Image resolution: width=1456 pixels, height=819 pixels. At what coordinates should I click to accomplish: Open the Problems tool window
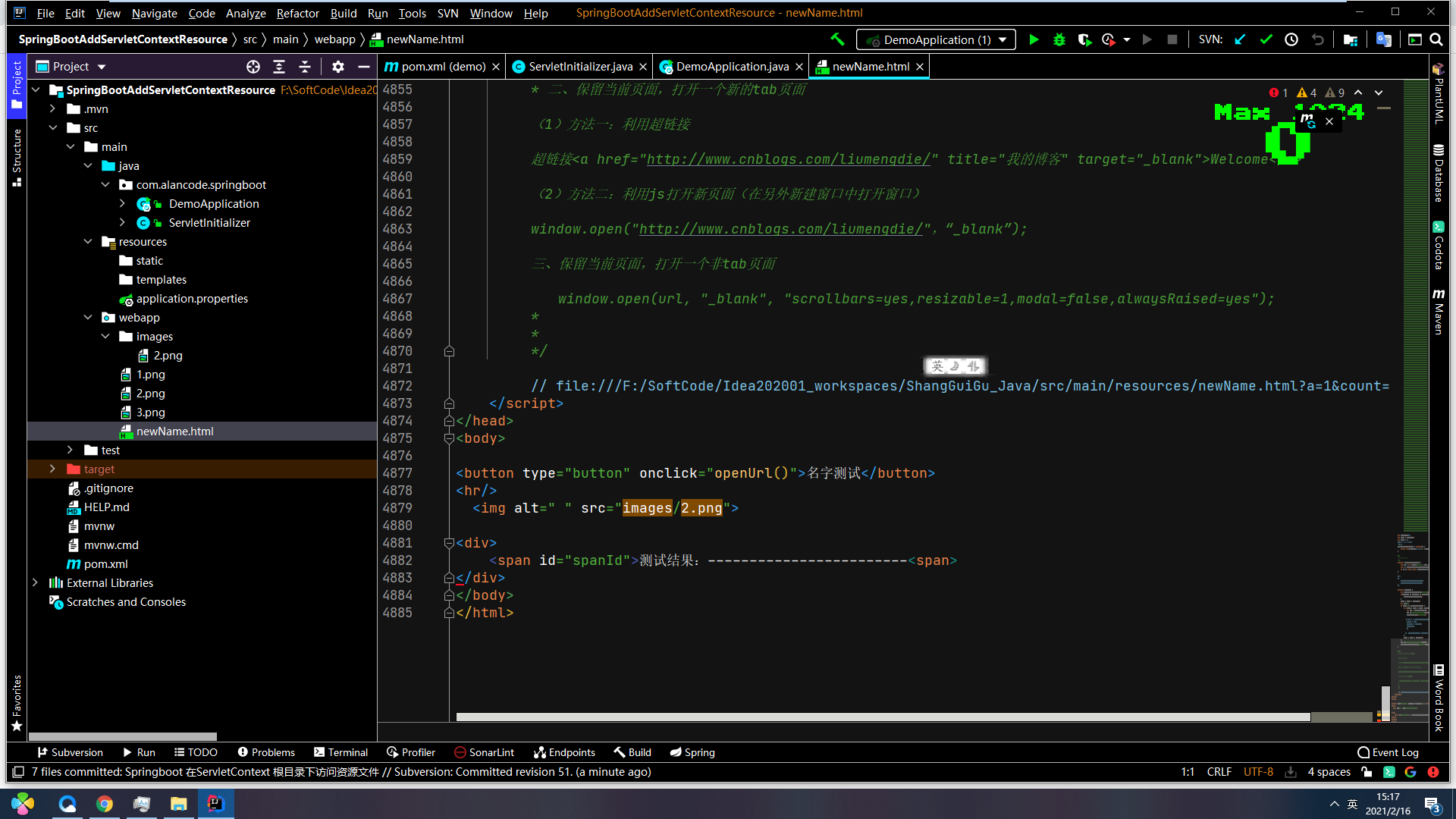click(266, 752)
